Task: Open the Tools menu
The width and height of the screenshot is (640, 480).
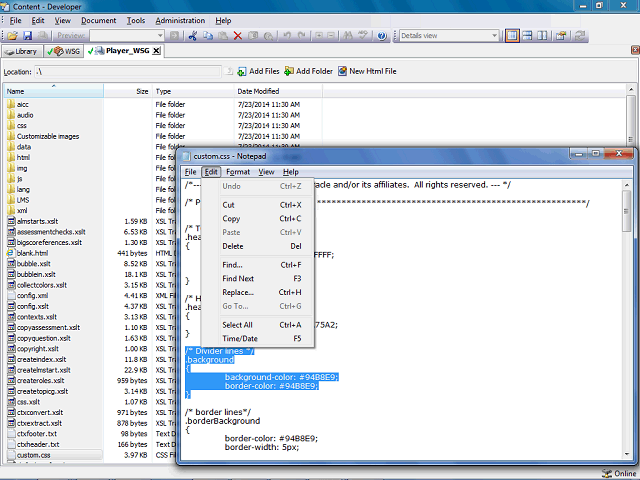Action: (x=136, y=20)
